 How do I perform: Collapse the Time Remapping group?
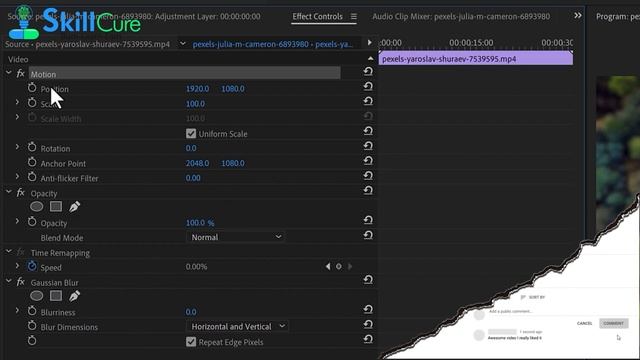point(9,251)
